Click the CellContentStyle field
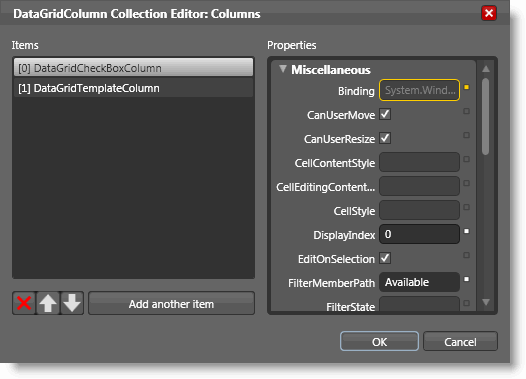This screenshot has width=526, height=379. pos(419,162)
